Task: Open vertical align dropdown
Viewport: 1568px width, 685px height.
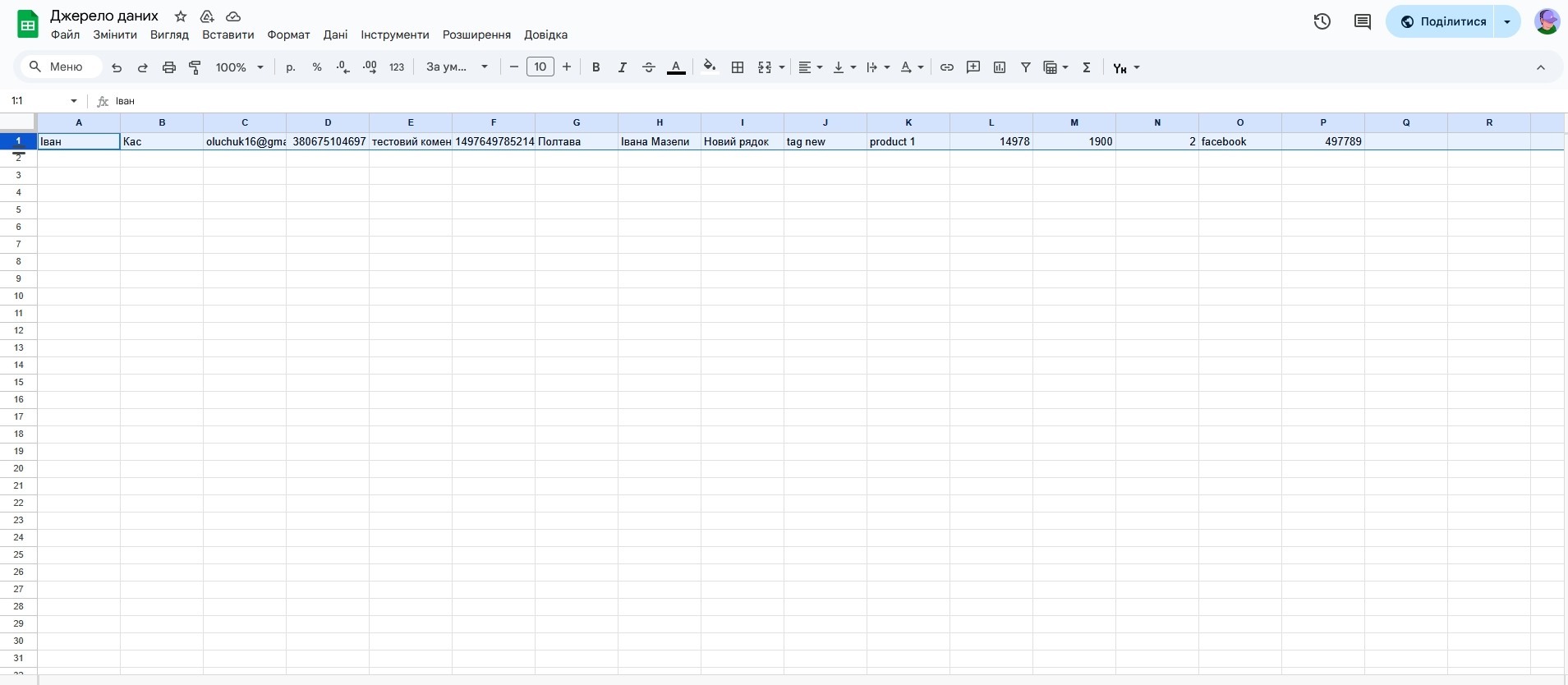Action: pyautogui.click(x=844, y=67)
